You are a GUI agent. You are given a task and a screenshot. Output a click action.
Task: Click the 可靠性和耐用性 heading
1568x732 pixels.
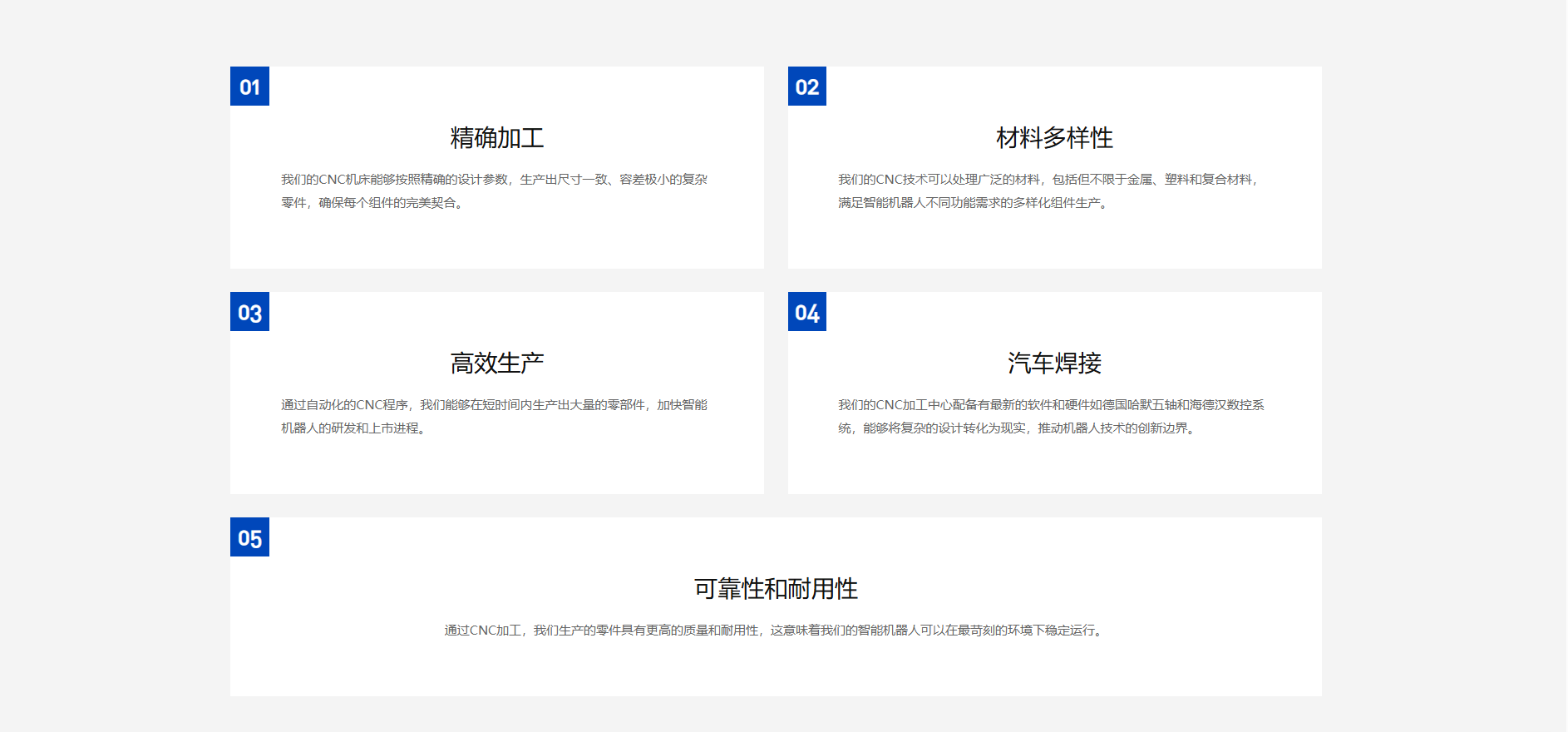tap(776, 589)
